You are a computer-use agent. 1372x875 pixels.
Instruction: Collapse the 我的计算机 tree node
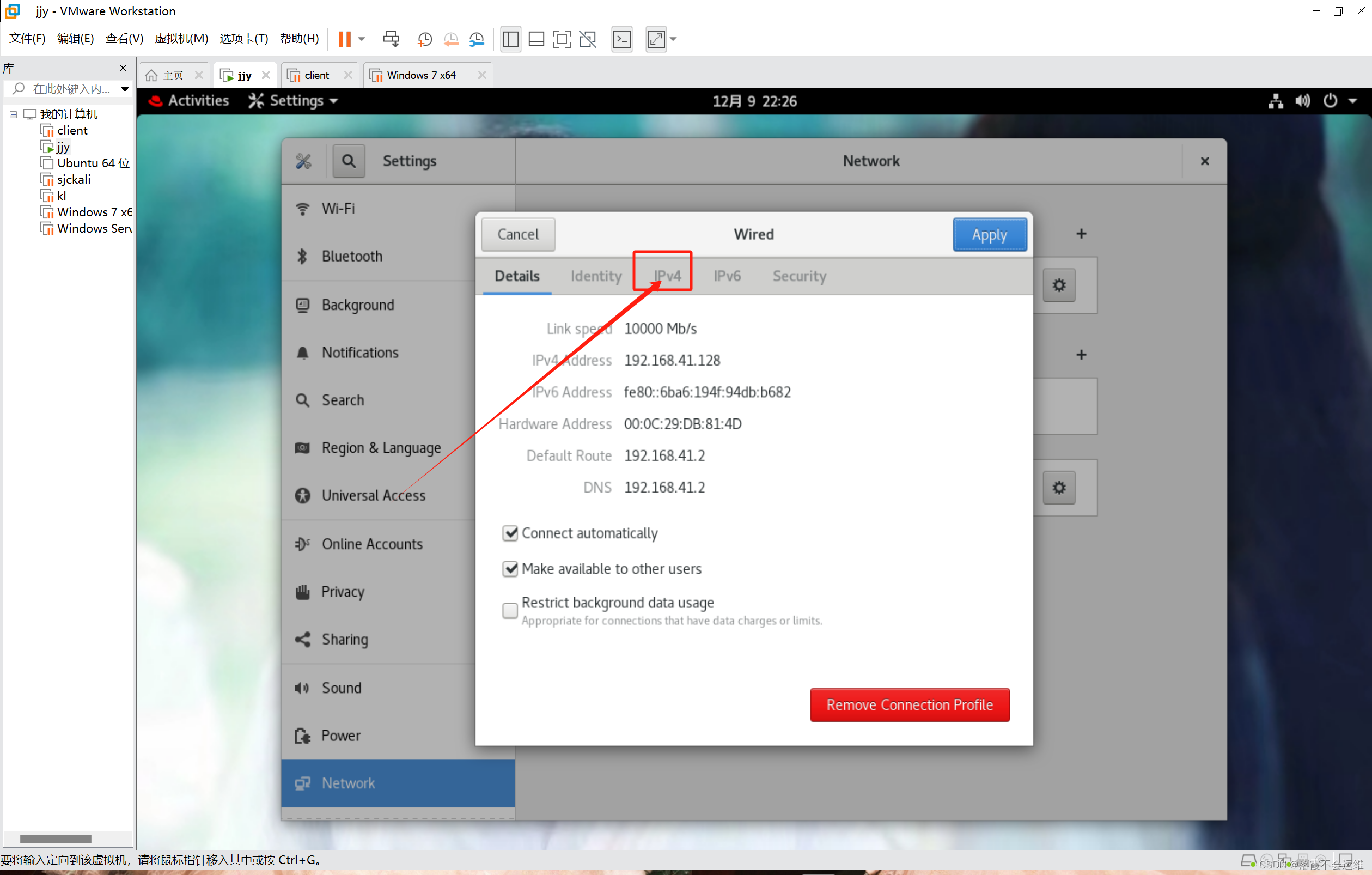[x=13, y=114]
